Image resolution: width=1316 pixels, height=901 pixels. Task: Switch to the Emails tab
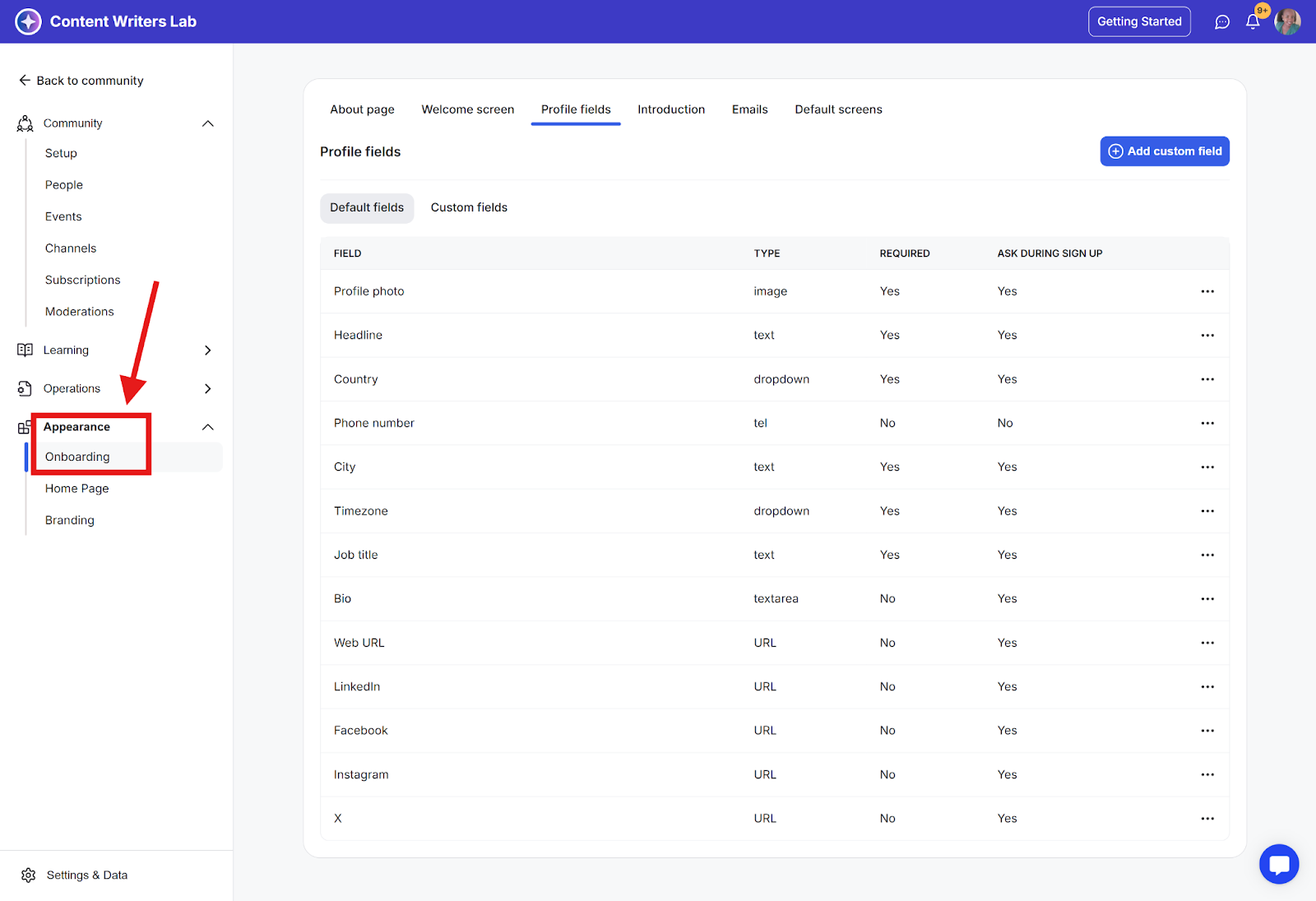749,109
